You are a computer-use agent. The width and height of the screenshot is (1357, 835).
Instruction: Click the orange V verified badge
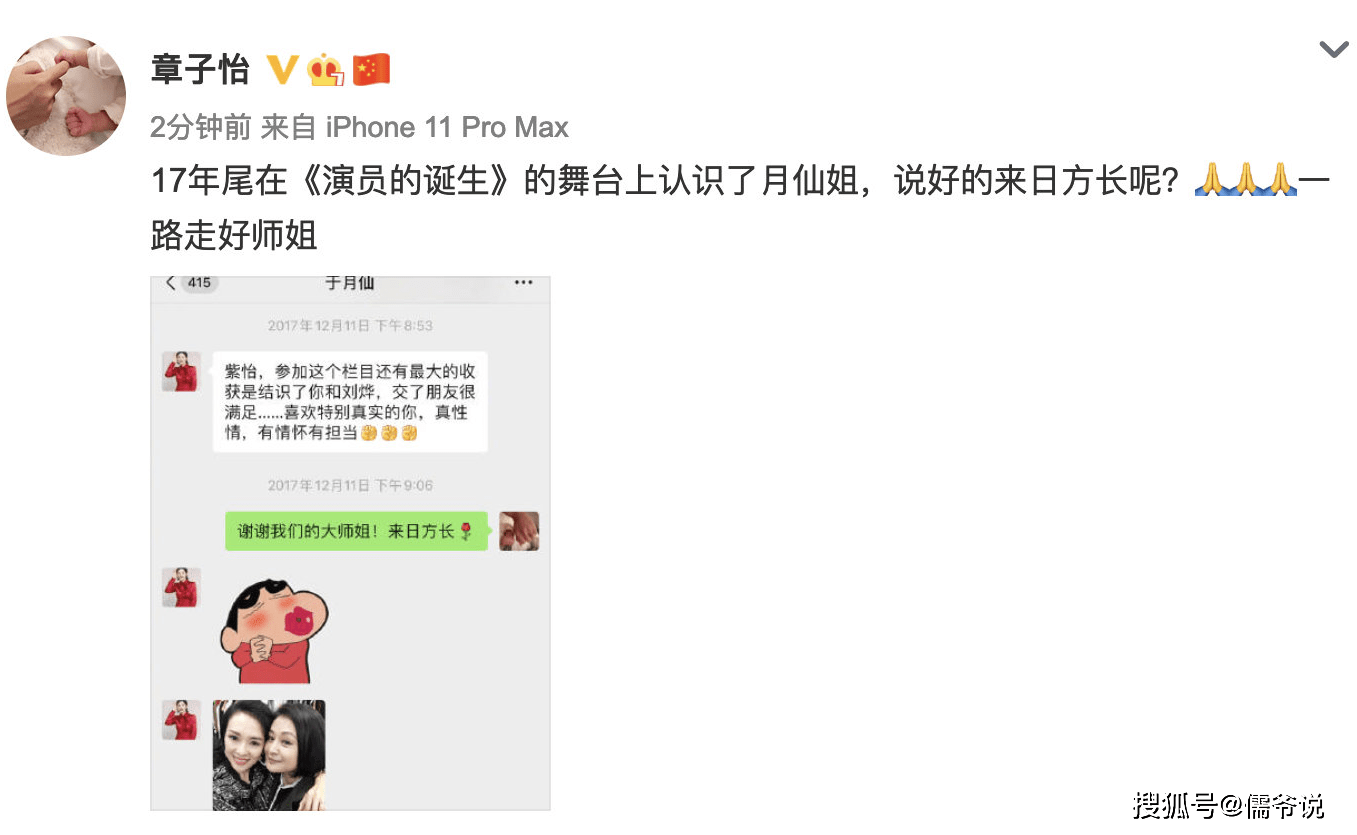pos(283,70)
